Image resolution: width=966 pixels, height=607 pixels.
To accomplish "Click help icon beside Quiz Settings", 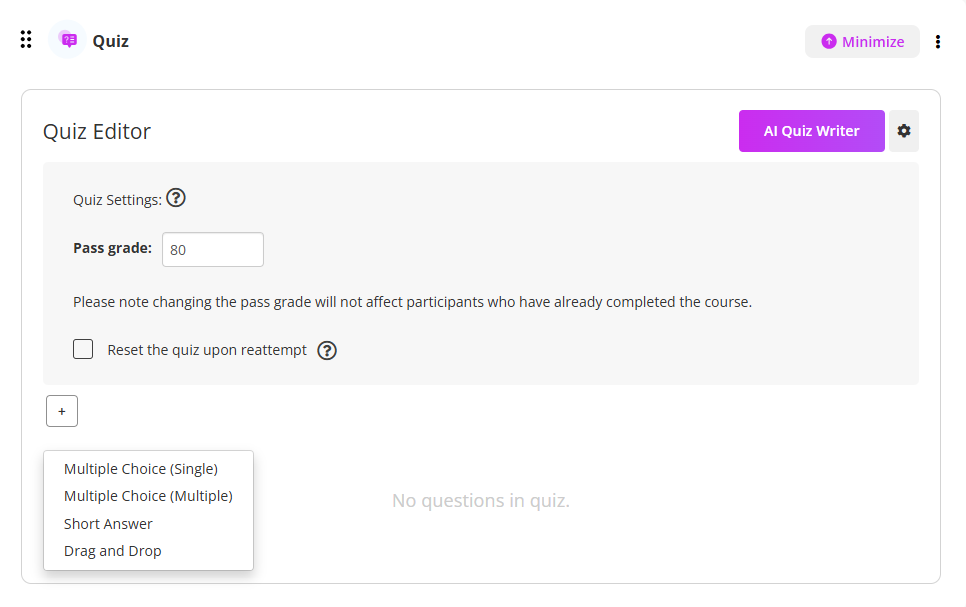I will [x=176, y=198].
